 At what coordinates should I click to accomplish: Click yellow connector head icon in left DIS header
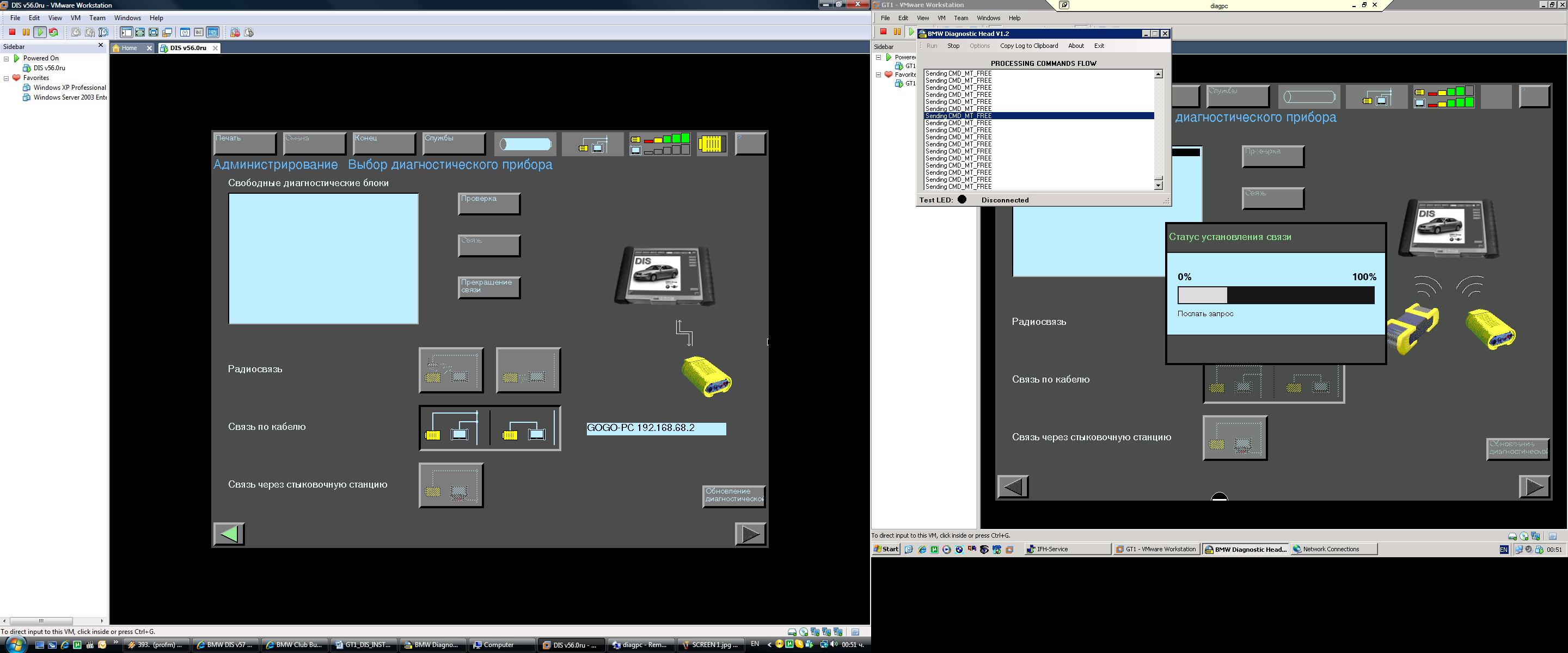pyautogui.click(x=712, y=144)
